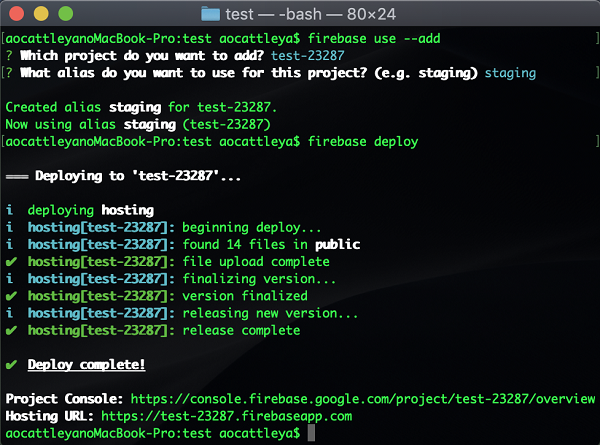Image resolution: width=600 pixels, height=445 pixels.
Task: Click the info marker beside 'beginning deploy...'
Action: point(9,227)
